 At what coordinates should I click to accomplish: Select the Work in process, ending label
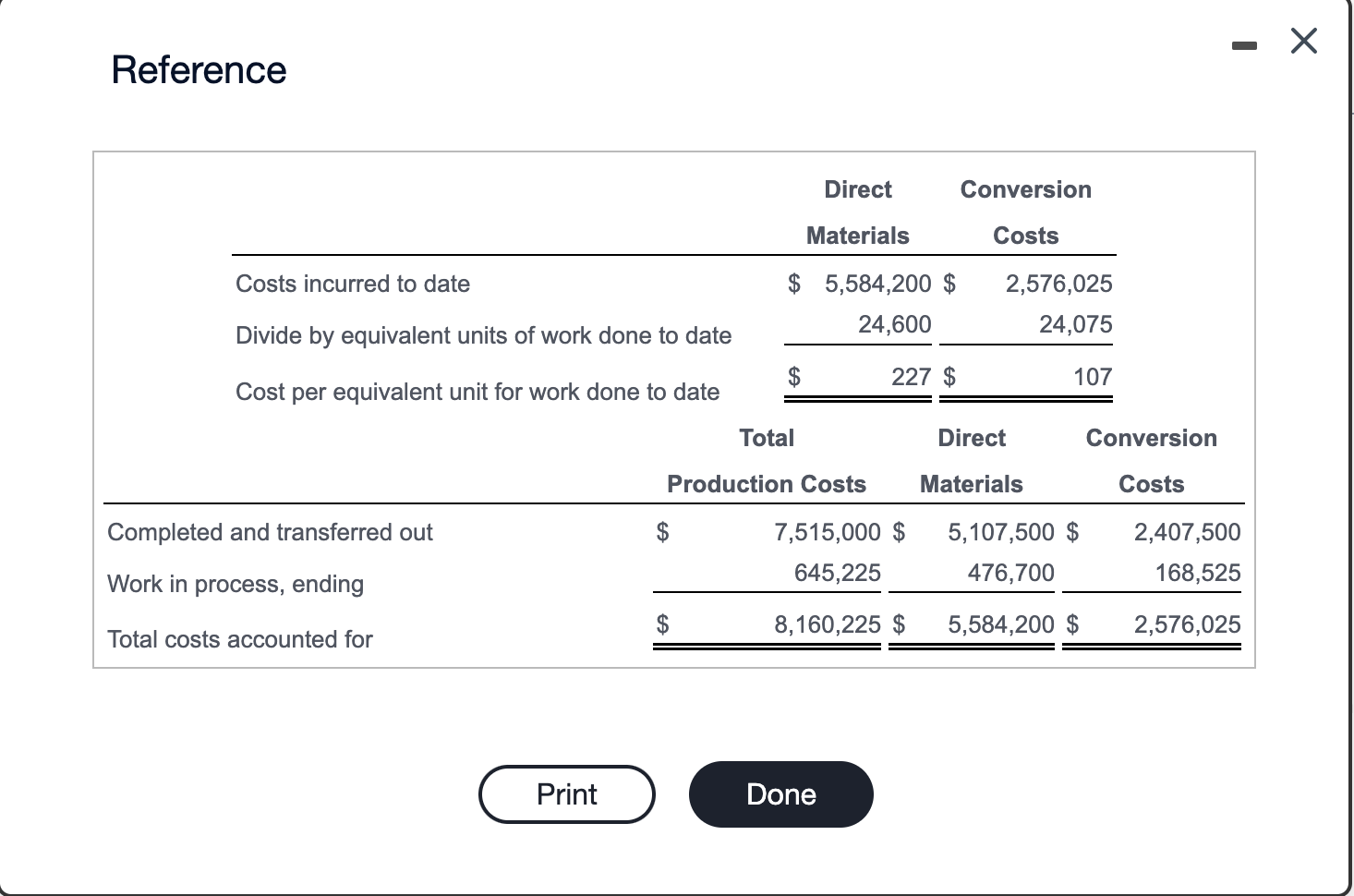(235, 584)
